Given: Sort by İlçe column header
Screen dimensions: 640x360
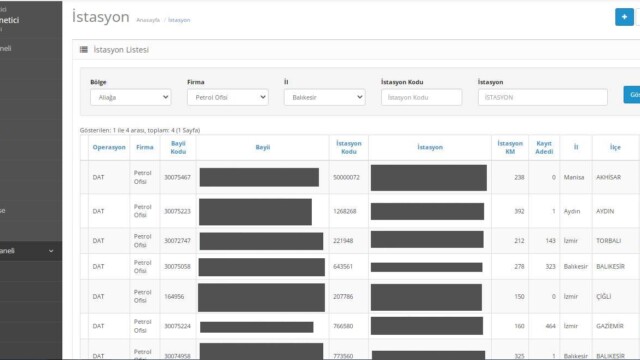Looking at the screenshot, I should 615,147.
